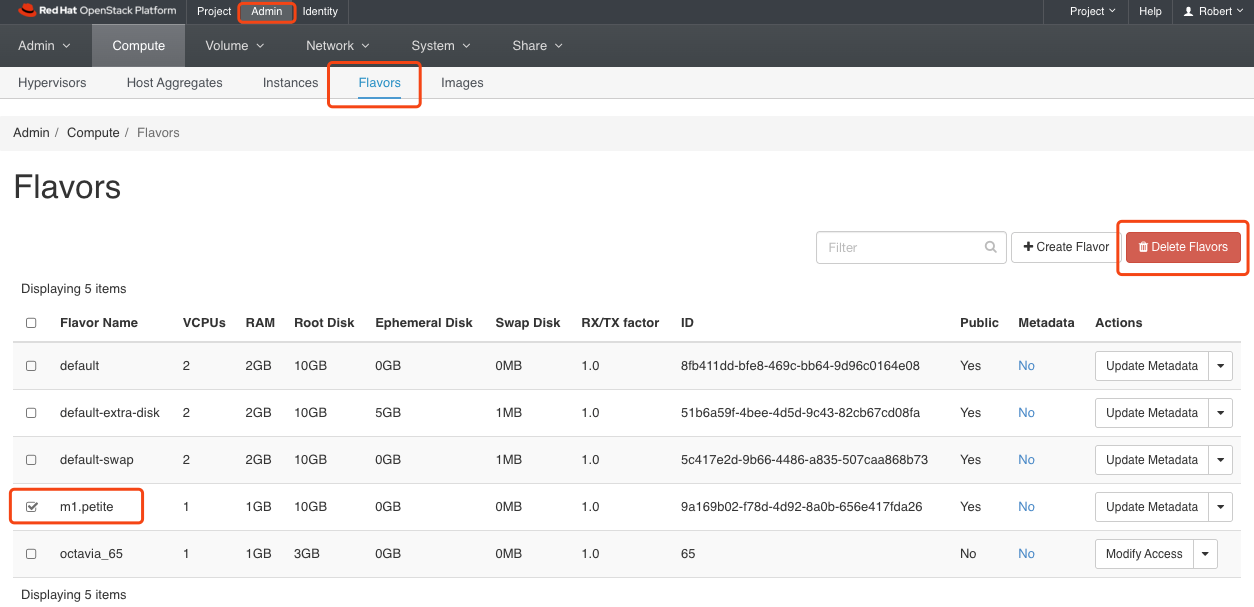Image resolution: width=1254 pixels, height=607 pixels.
Task: Select the octavia_65 flavor checkbox
Action: 31,554
